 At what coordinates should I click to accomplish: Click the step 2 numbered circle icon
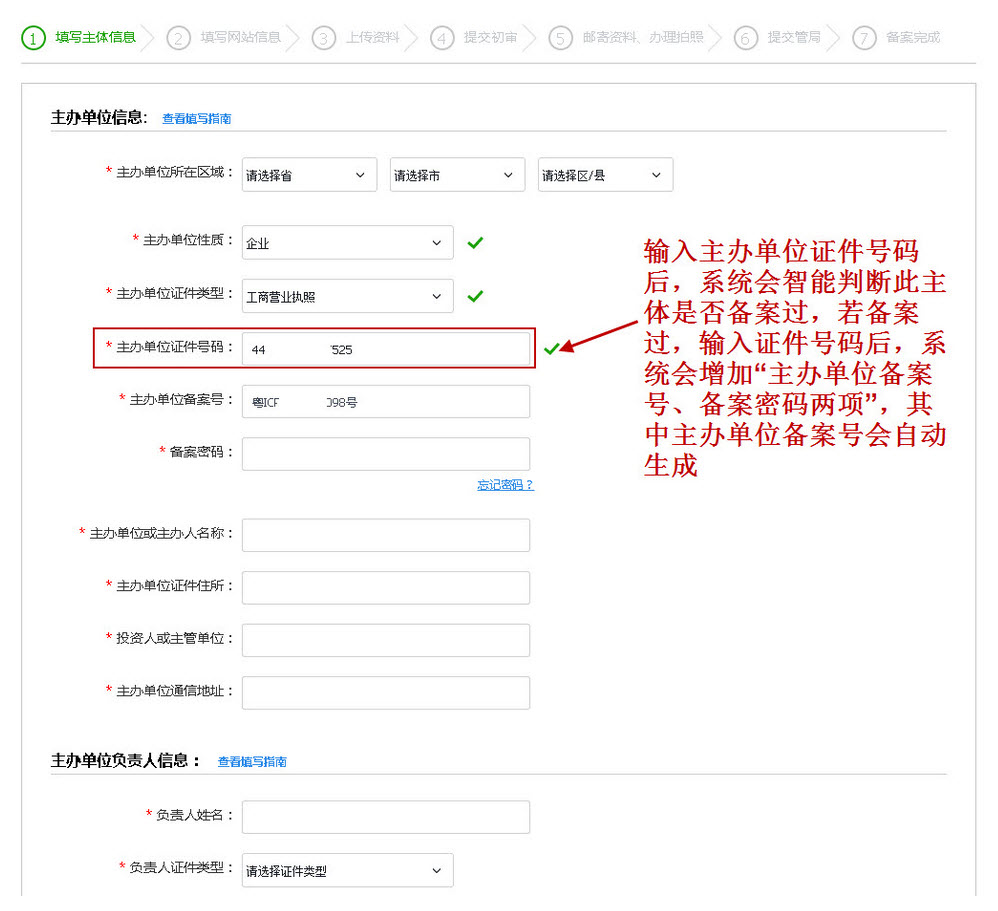(x=179, y=38)
